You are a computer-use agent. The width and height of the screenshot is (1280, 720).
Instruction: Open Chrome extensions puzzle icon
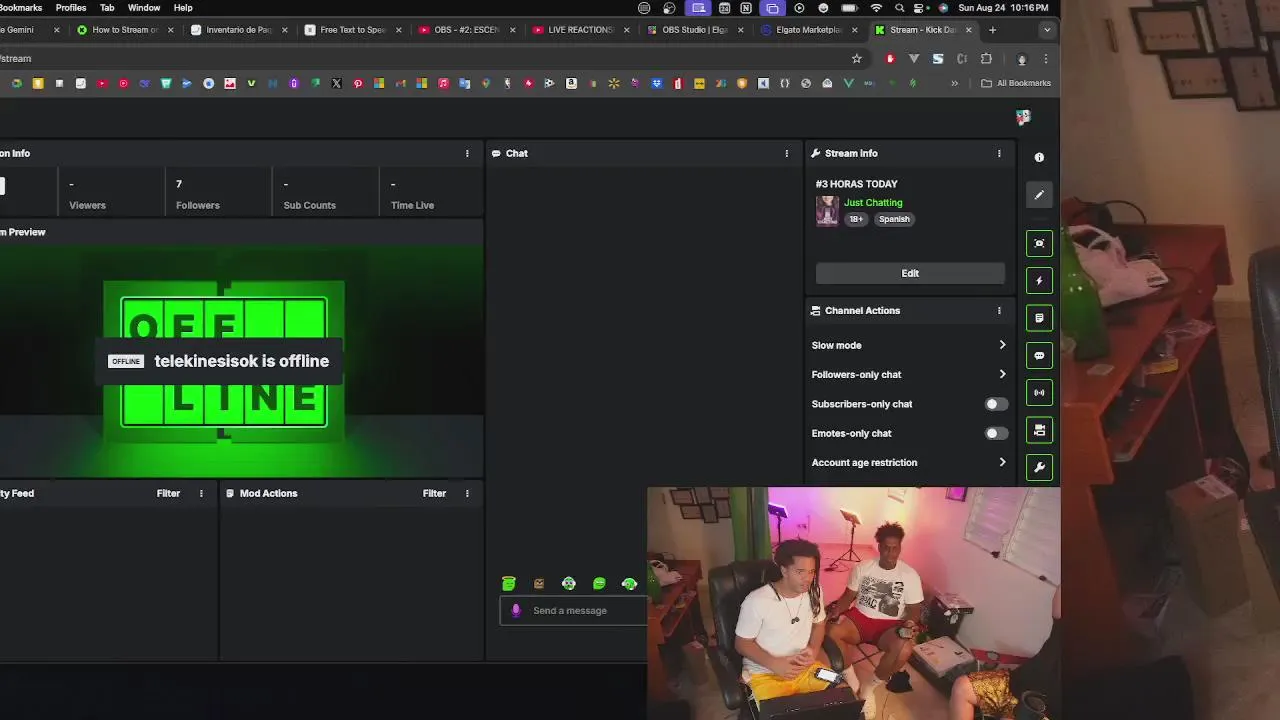[x=986, y=58]
